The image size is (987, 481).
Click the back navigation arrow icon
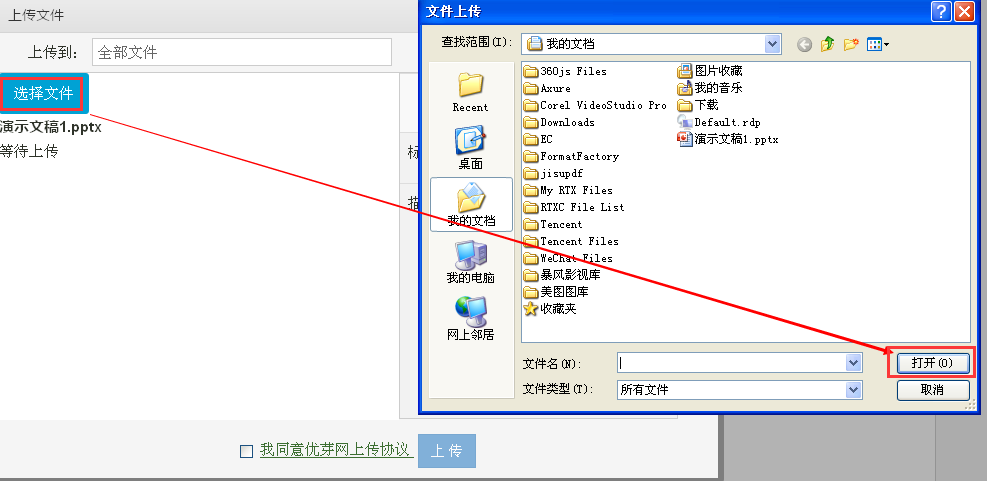tap(804, 44)
